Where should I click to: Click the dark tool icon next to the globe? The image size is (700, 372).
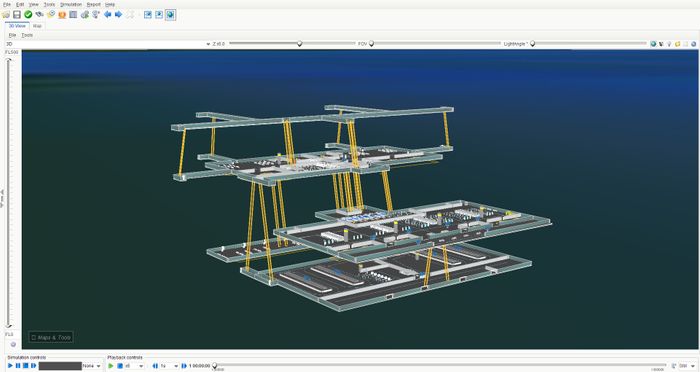point(661,44)
